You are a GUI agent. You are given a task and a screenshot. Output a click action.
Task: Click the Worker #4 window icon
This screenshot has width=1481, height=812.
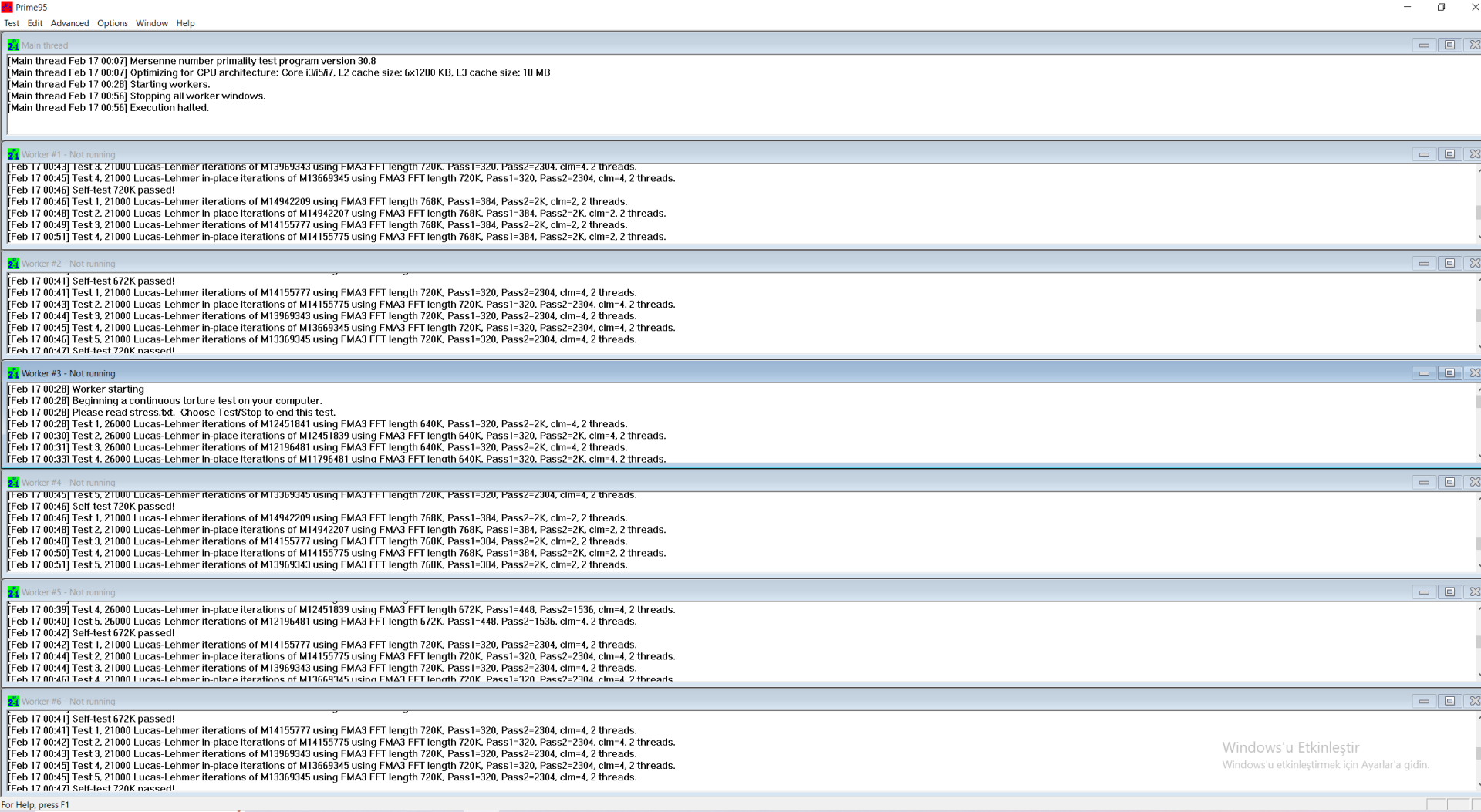pyautogui.click(x=13, y=483)
